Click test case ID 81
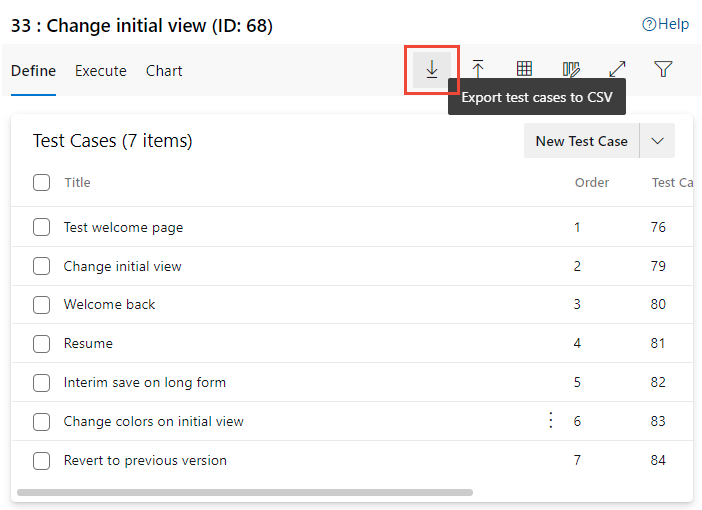Viewport: 702px width, 510px height. (658, 343)
